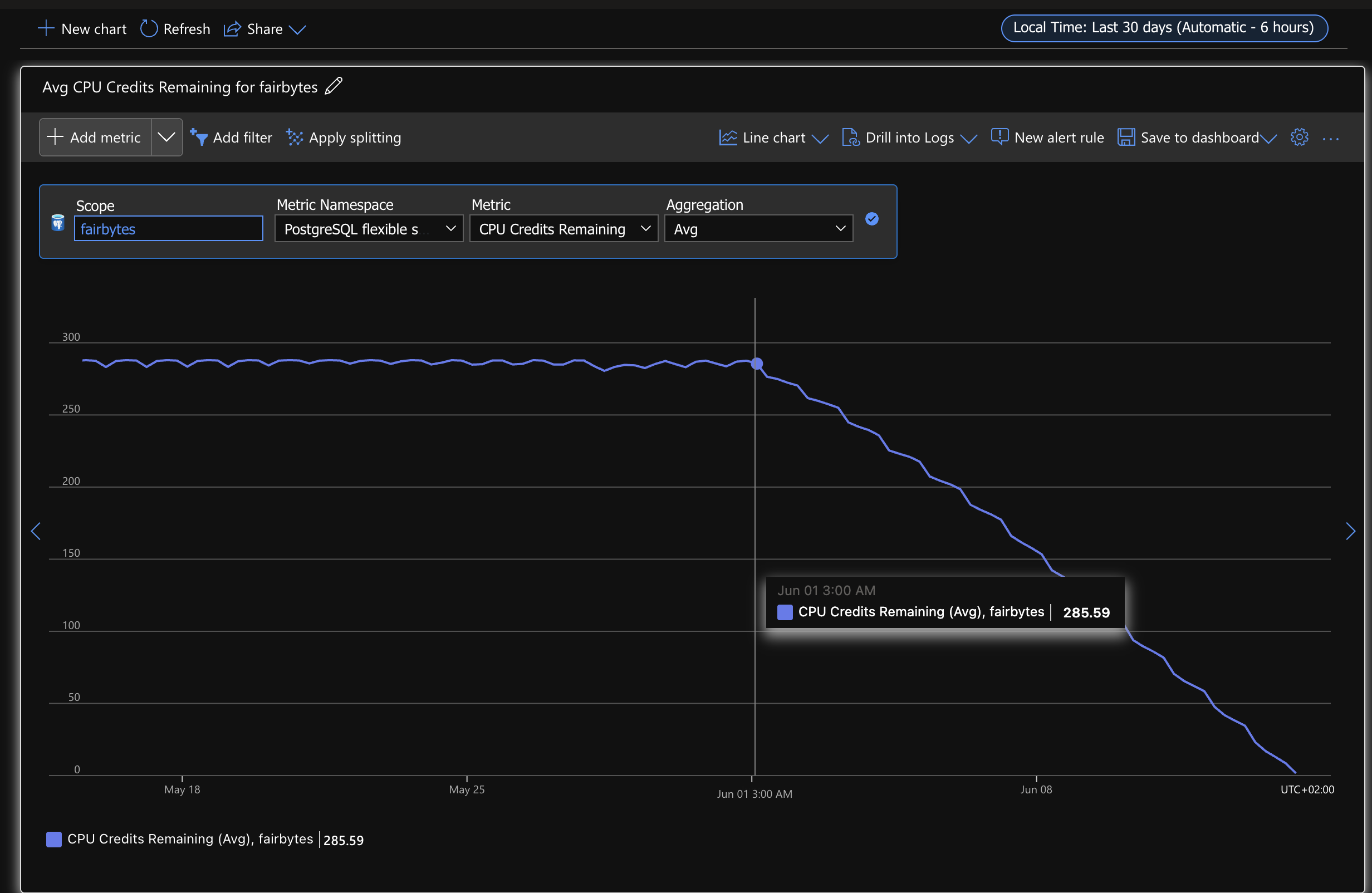
Task: Expand the dropdown arrow beside Add metric
Action: click(x=166, y=137)
